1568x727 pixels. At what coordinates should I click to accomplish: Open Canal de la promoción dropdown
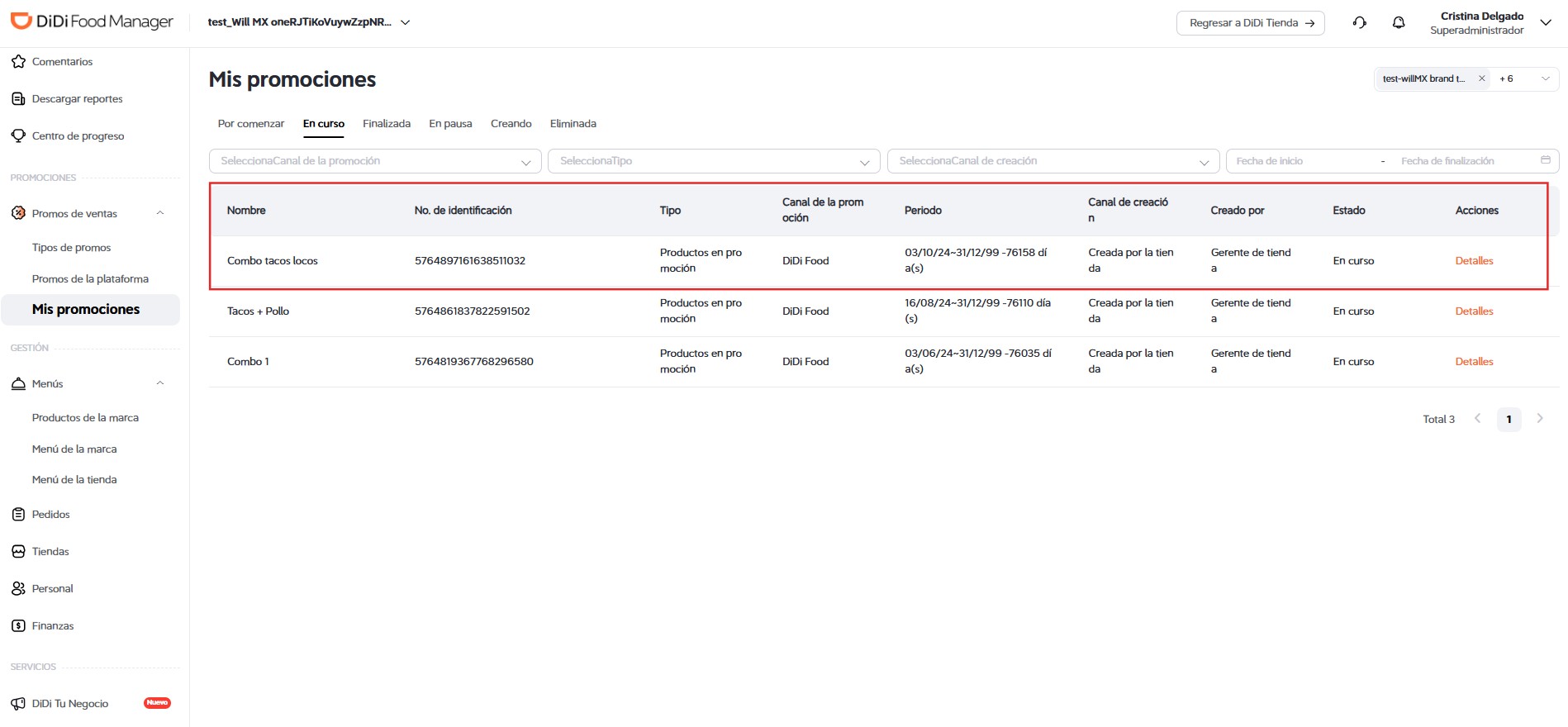point(375,161)
